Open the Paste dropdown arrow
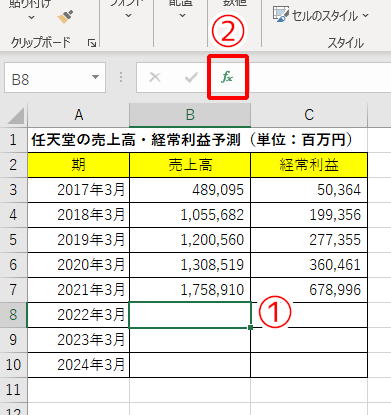The width and height of the screenshot is (391, 415). coord(31,17)
